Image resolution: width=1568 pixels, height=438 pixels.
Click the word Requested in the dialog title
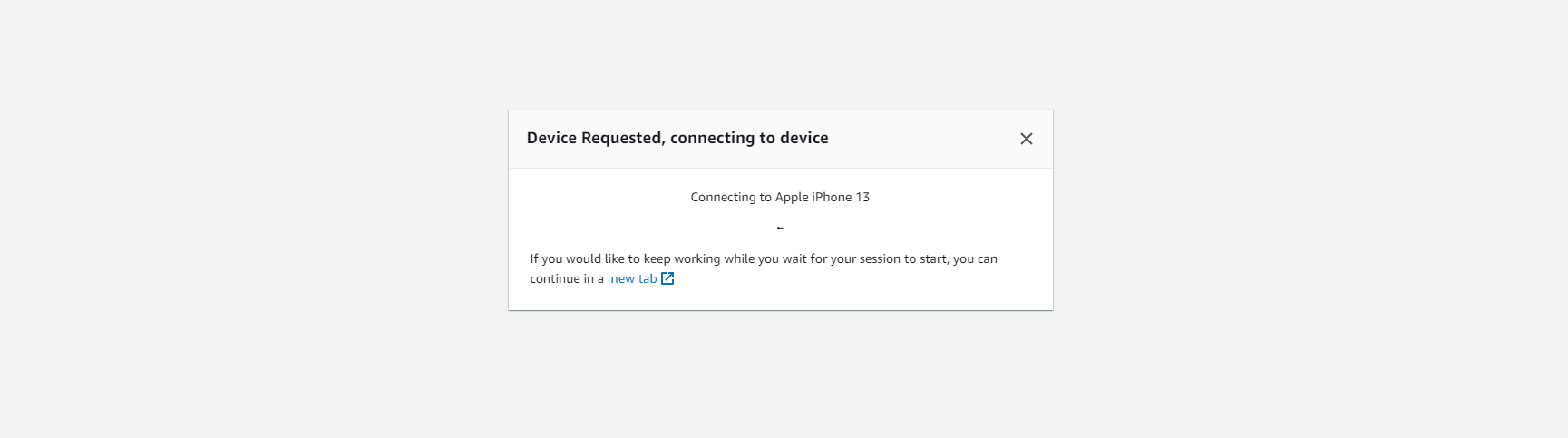coord(621,138)
